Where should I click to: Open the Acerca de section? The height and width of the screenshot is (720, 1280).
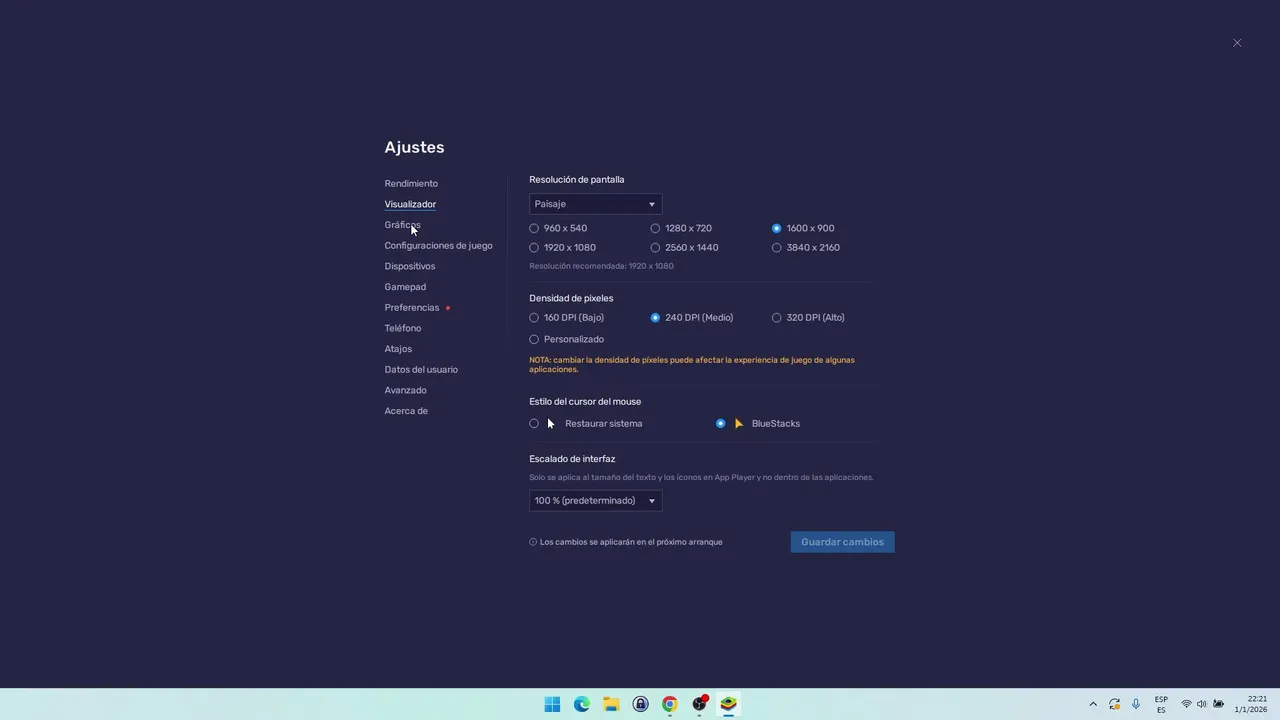pyautogui.click(x=406, y=411)
